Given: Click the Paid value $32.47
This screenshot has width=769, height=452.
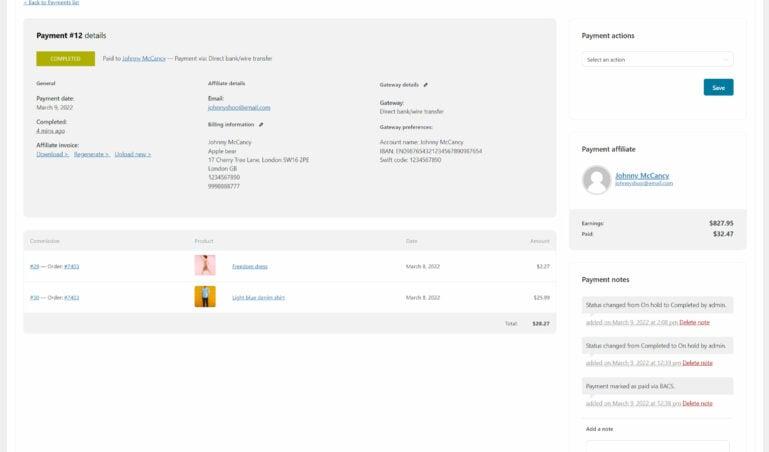Looking at the screenshot, I should tap(723, 234).
